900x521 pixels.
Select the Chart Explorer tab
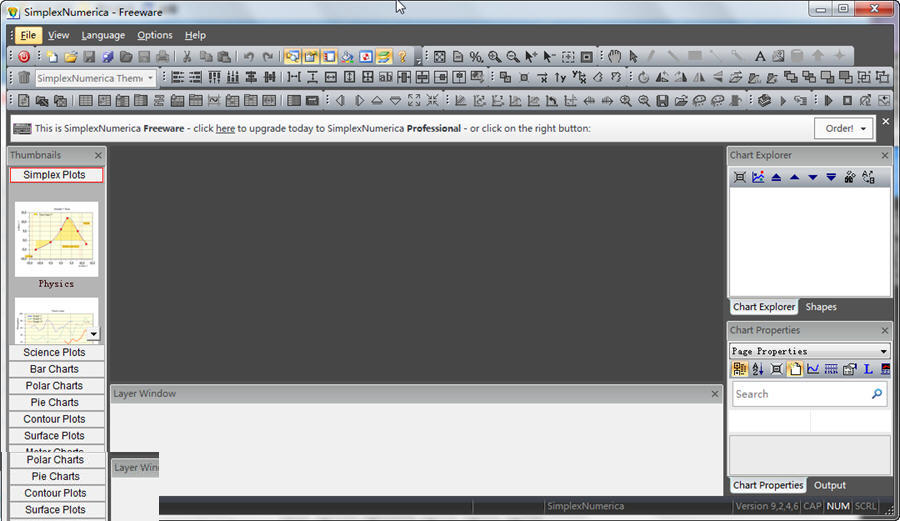point(763,307)
